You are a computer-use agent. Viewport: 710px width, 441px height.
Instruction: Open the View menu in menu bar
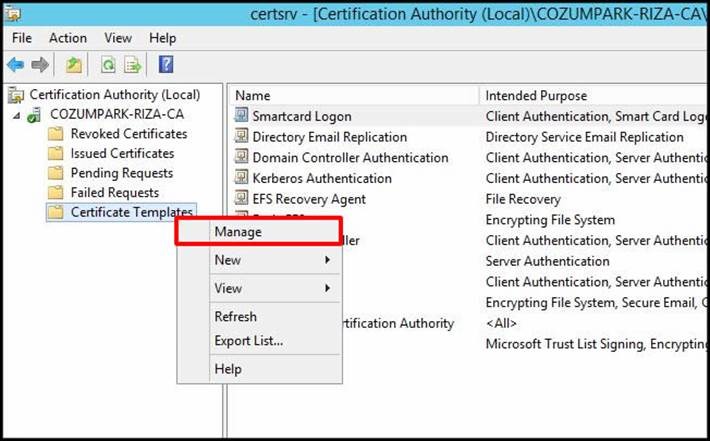click(118, 38)
